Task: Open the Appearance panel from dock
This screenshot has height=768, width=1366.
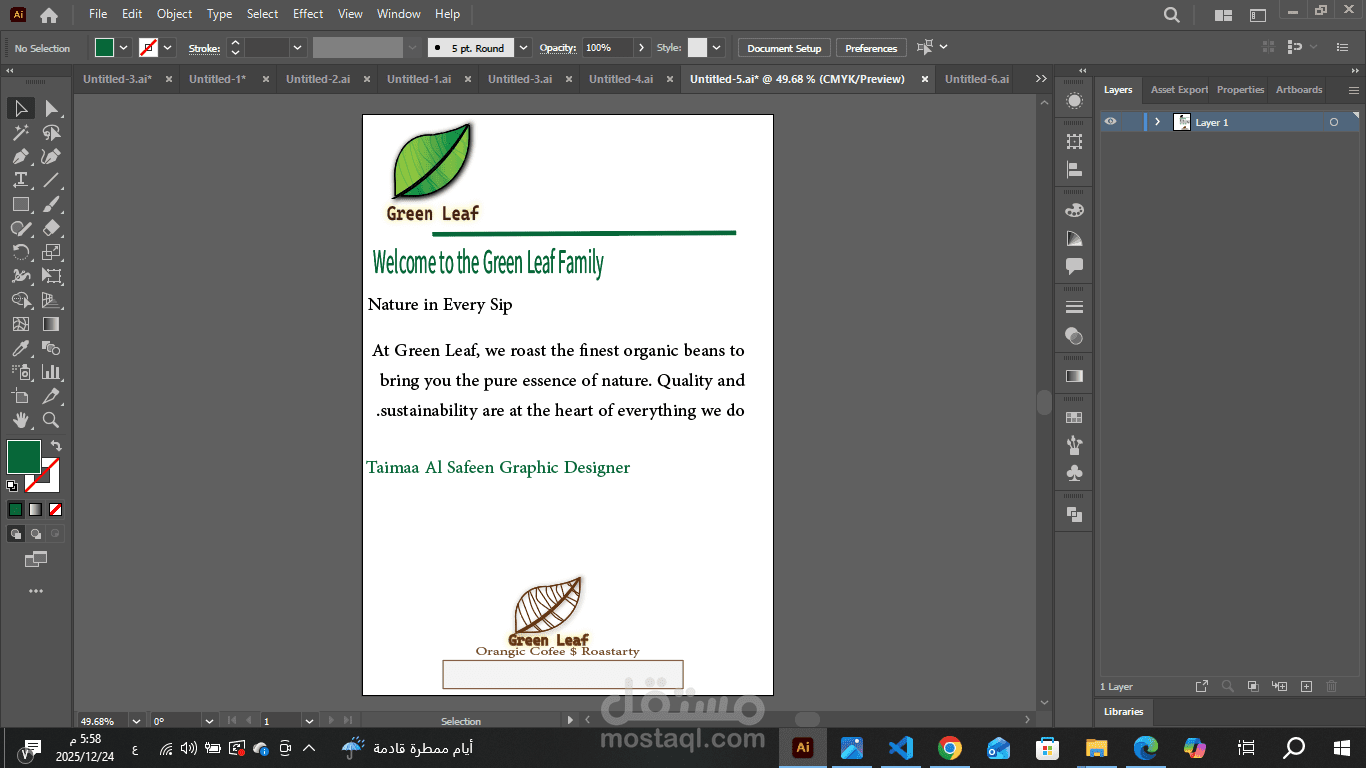Action: [1074, 101]
